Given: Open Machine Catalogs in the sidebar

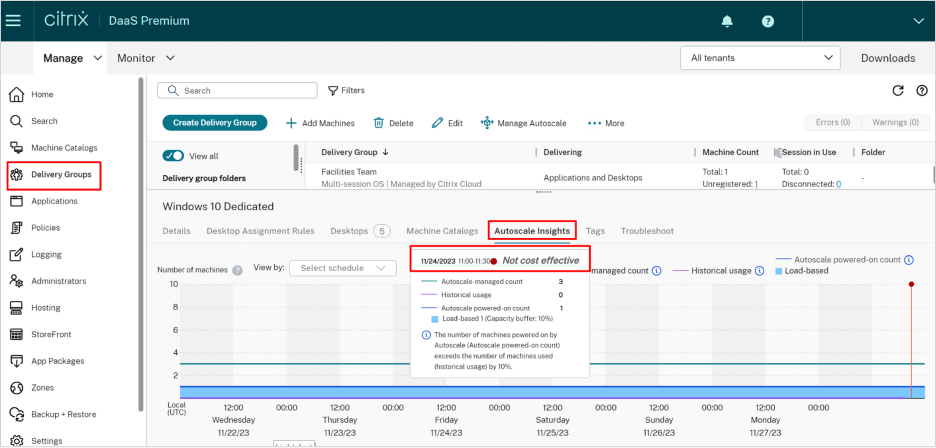Looking at the screenshot, I should tap(64, 148).
